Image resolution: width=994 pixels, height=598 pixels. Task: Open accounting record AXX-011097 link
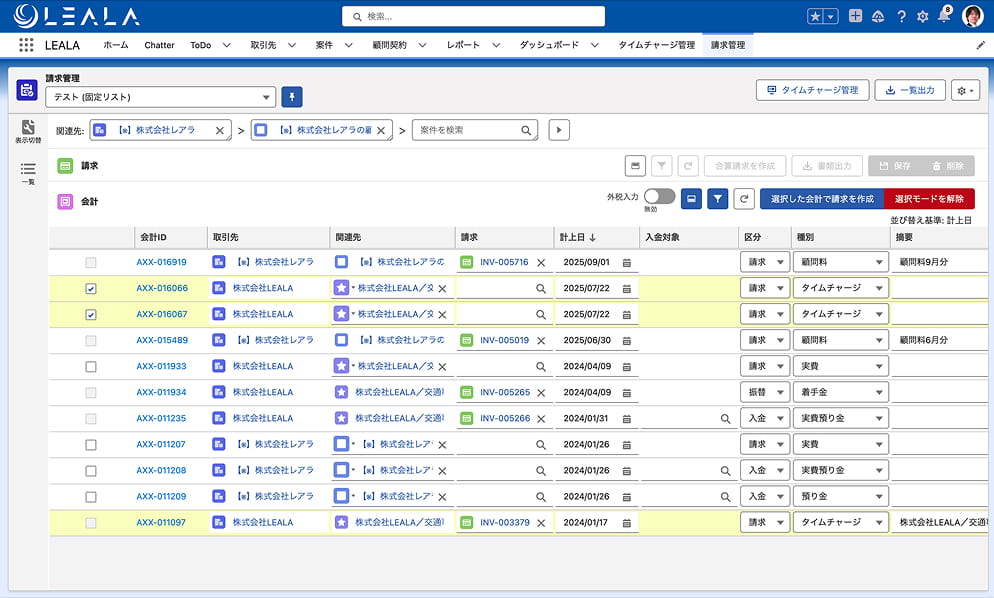click(x=161, y=523)
